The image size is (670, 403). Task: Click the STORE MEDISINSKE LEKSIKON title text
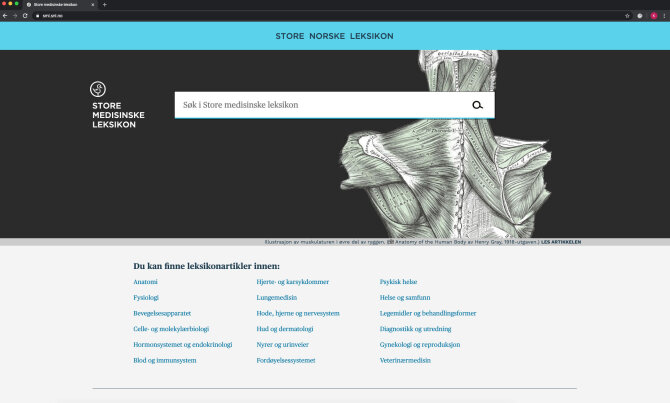[118, 115]
